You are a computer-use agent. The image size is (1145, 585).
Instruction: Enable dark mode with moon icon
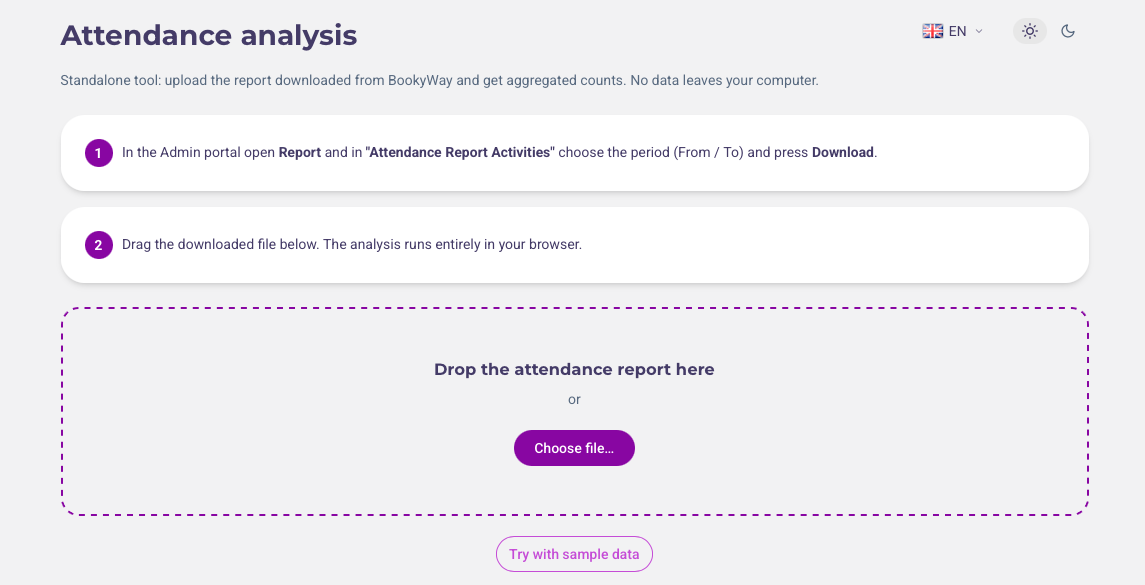click(x=1068, y=31)
